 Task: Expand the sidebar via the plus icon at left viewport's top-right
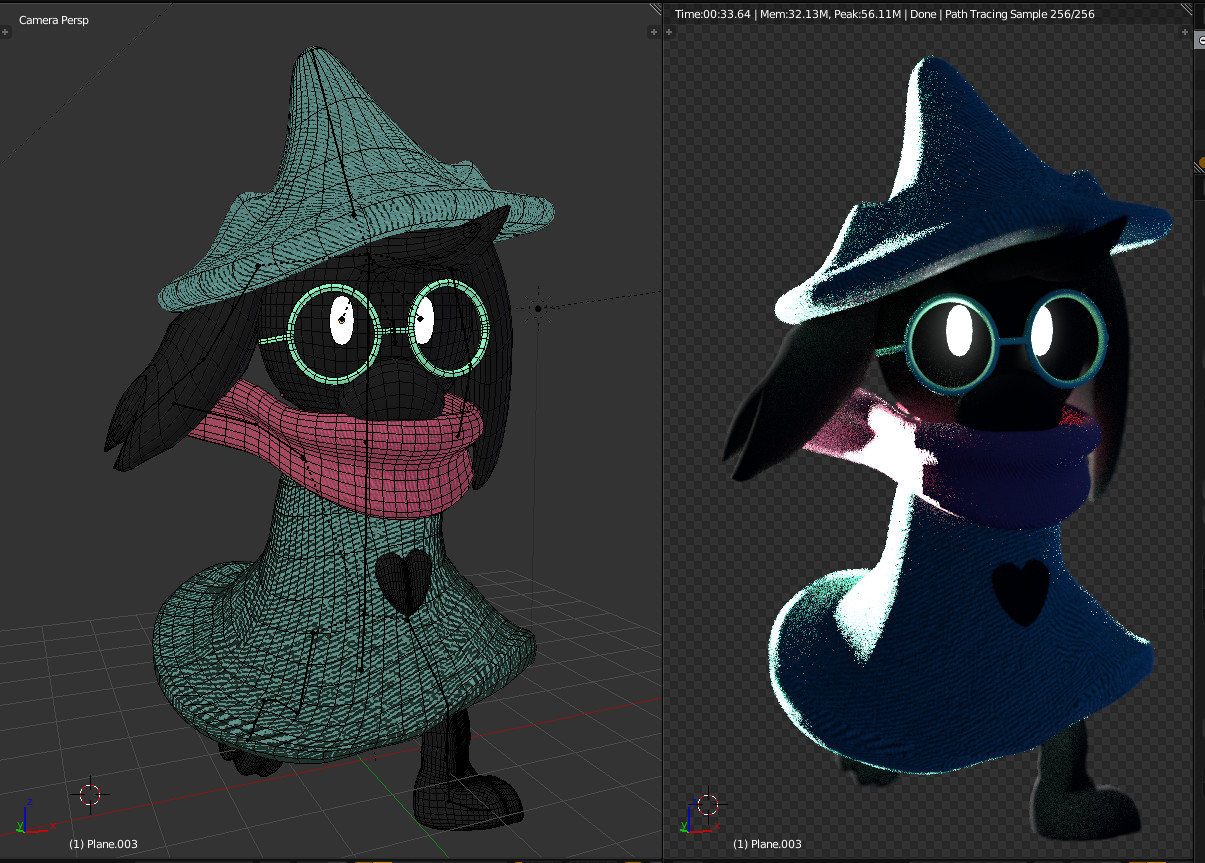[x=653, y=31]
